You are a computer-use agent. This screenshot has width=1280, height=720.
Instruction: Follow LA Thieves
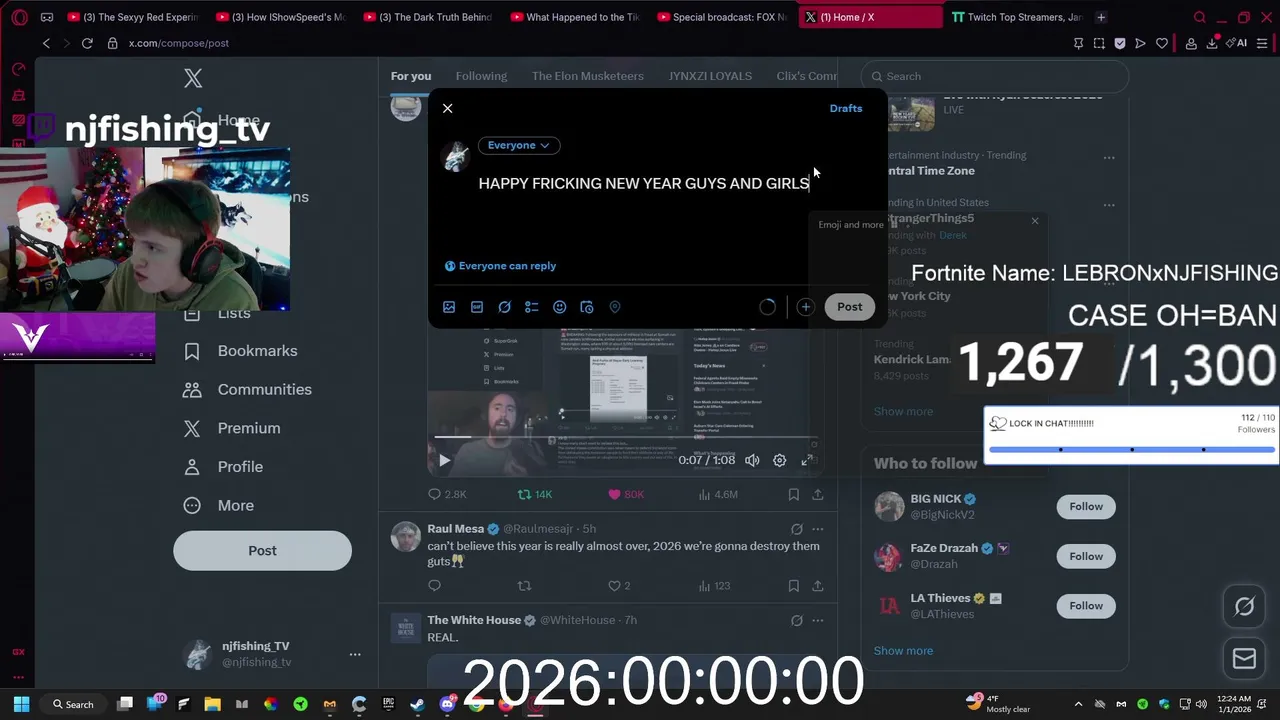pyautogui.click(x=1086, y=606)
